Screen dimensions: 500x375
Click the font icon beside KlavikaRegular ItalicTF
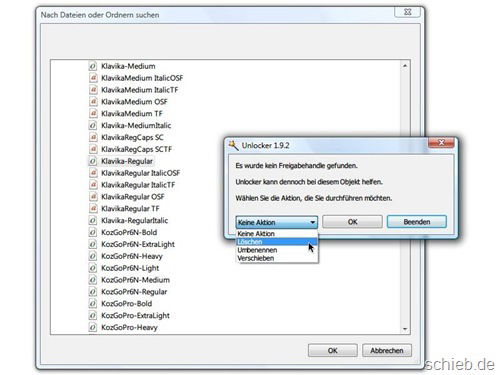pyautogui.click(x=93, y=185)
